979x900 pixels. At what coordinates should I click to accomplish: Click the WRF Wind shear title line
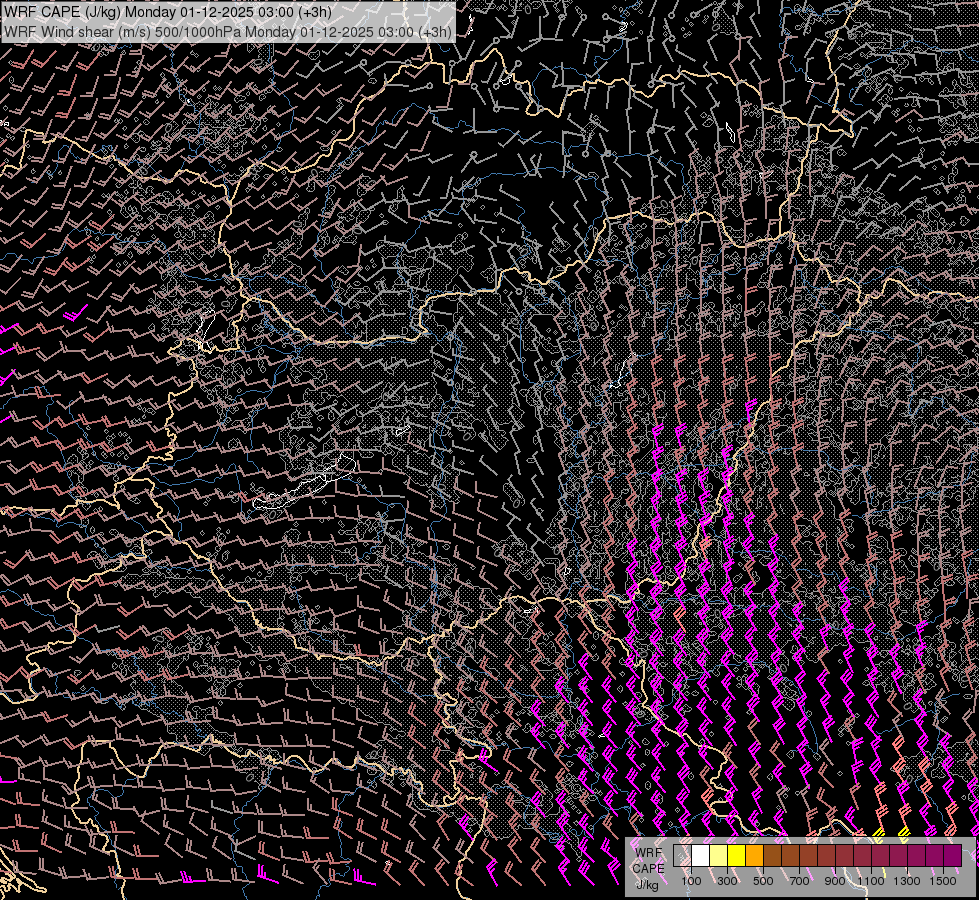pos(227,31)
